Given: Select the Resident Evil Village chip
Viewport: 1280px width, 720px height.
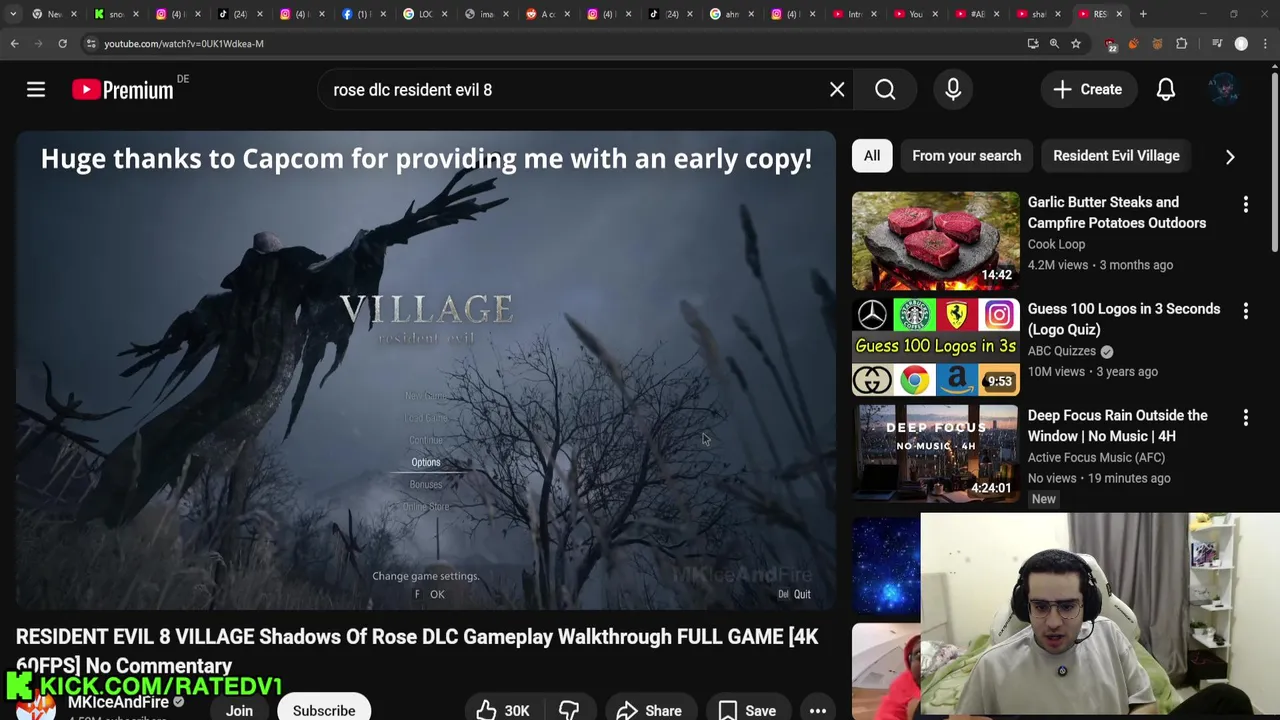Looking at the screenshot, I should tap(1116, 156).
